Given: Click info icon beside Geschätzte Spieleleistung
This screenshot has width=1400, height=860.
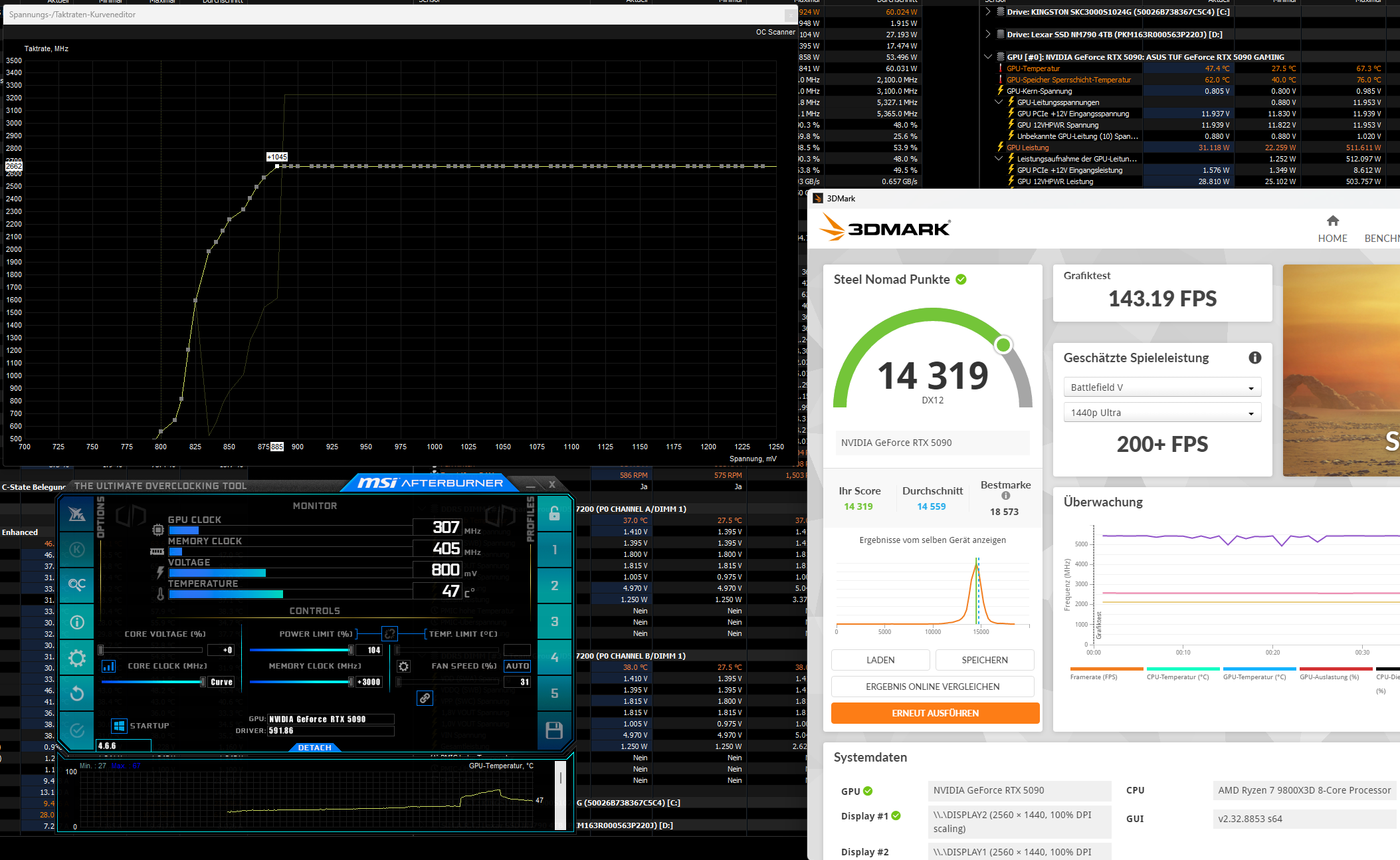Looking at the screenshot, I should [1254, 358].
